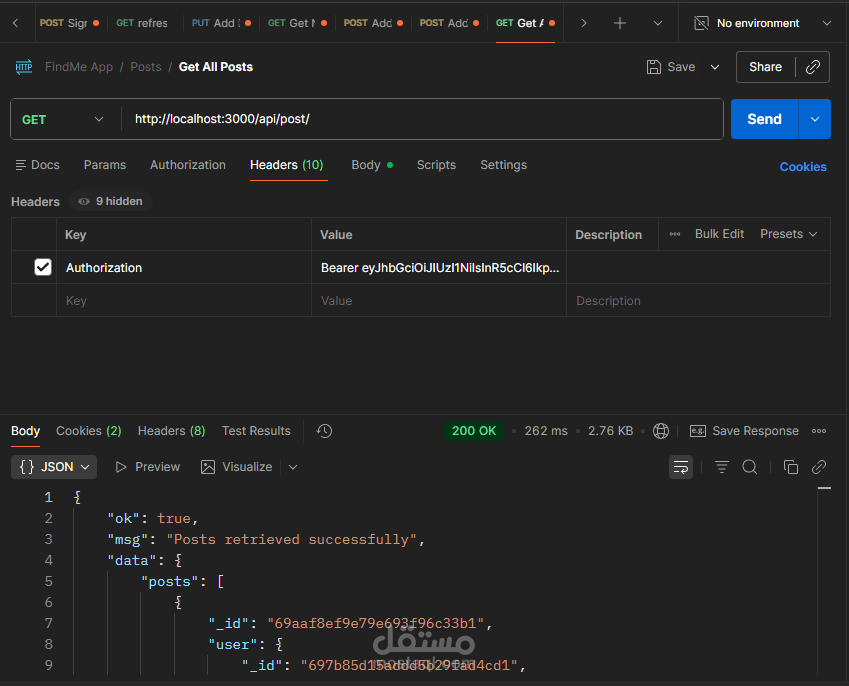Open the request Body tab
This screenshot has width=849, height=686.
point(371,165)
